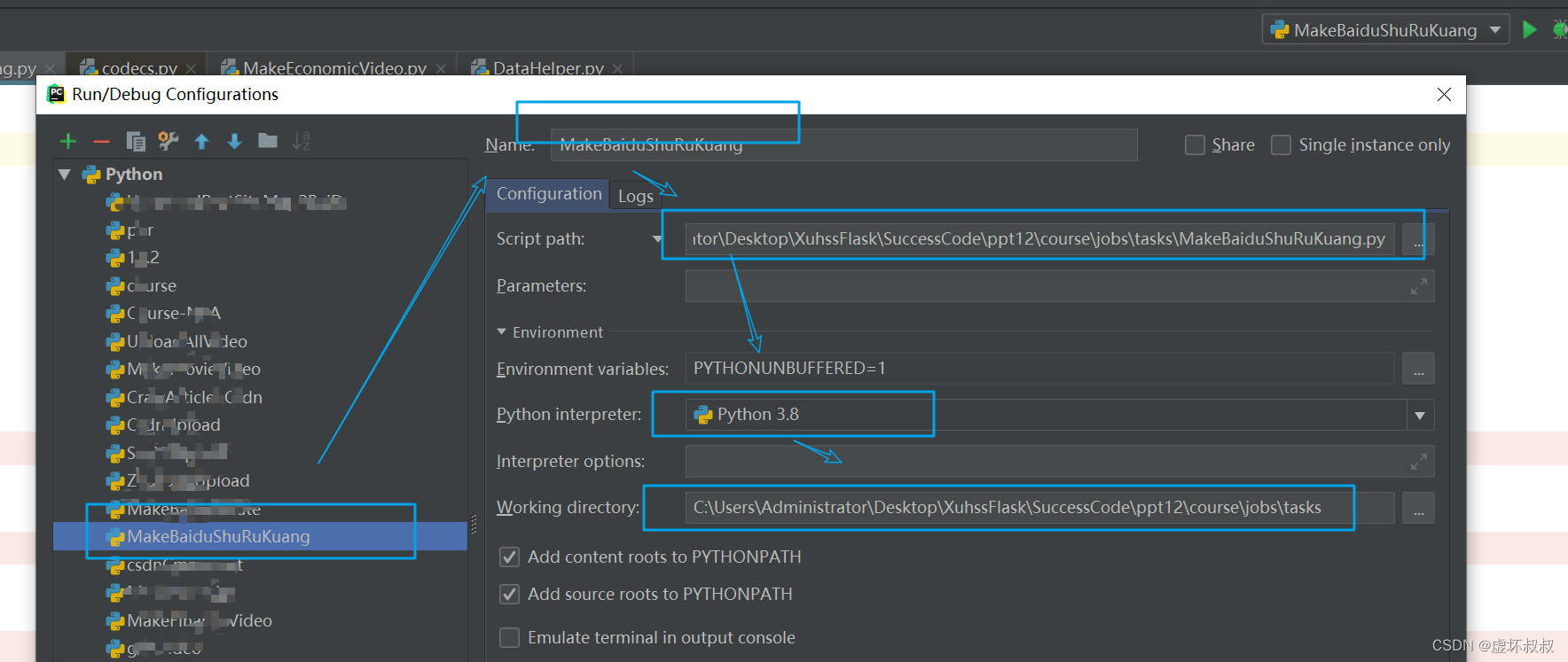Edit environment variables via browse button

tap(1418, 369)
